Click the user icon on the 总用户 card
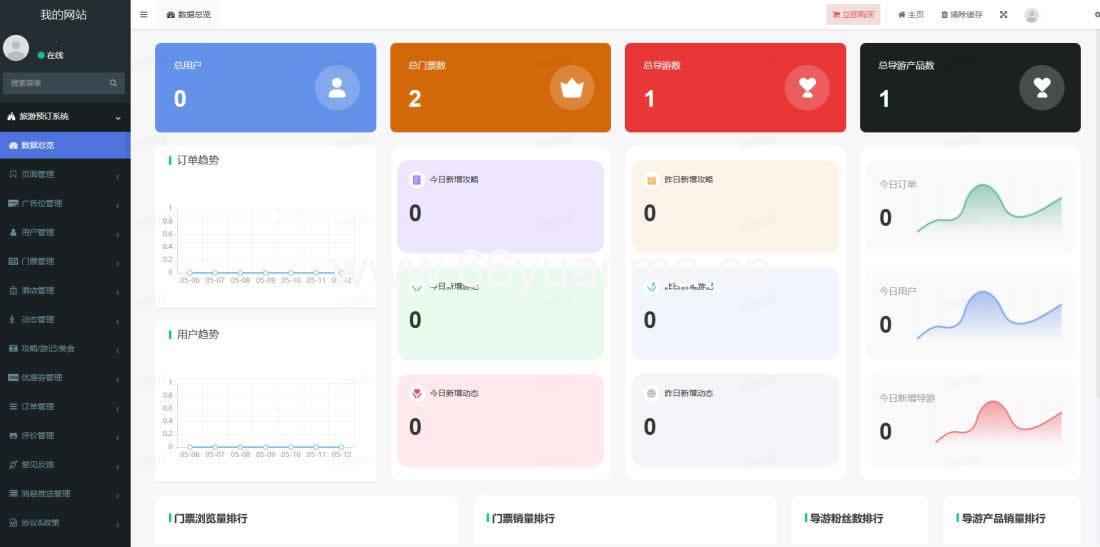Image resolution: width=1100 pixels, height=547 pixels. tap(337, 88)
